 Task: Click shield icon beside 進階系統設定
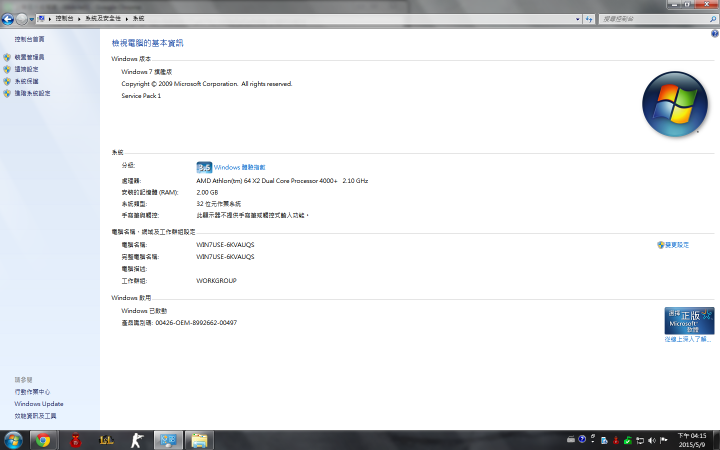pyautogui.click(x=7, y=93)
